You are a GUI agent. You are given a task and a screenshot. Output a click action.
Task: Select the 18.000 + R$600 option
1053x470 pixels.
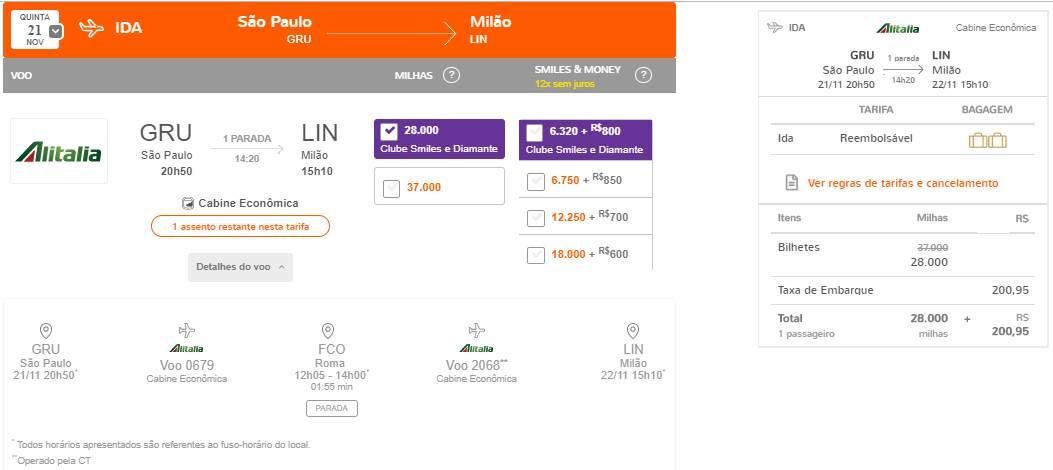(x=535, y=255)
